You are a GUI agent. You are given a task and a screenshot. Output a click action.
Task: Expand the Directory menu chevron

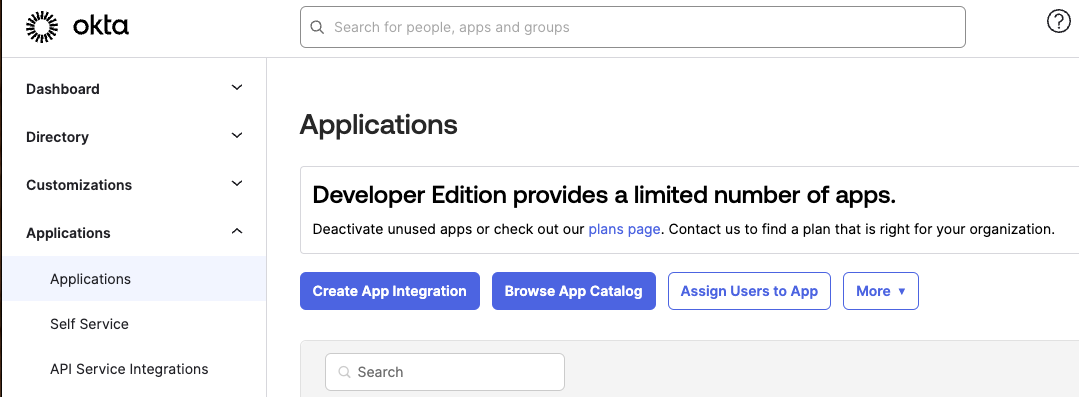click(237, 136)
